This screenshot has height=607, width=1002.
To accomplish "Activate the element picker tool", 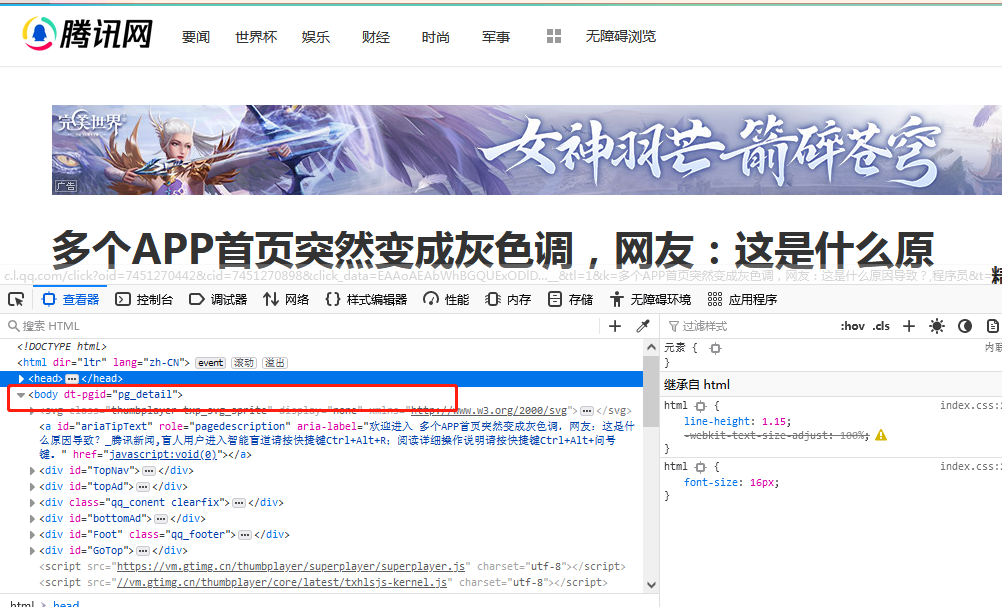I will [16, 299].
